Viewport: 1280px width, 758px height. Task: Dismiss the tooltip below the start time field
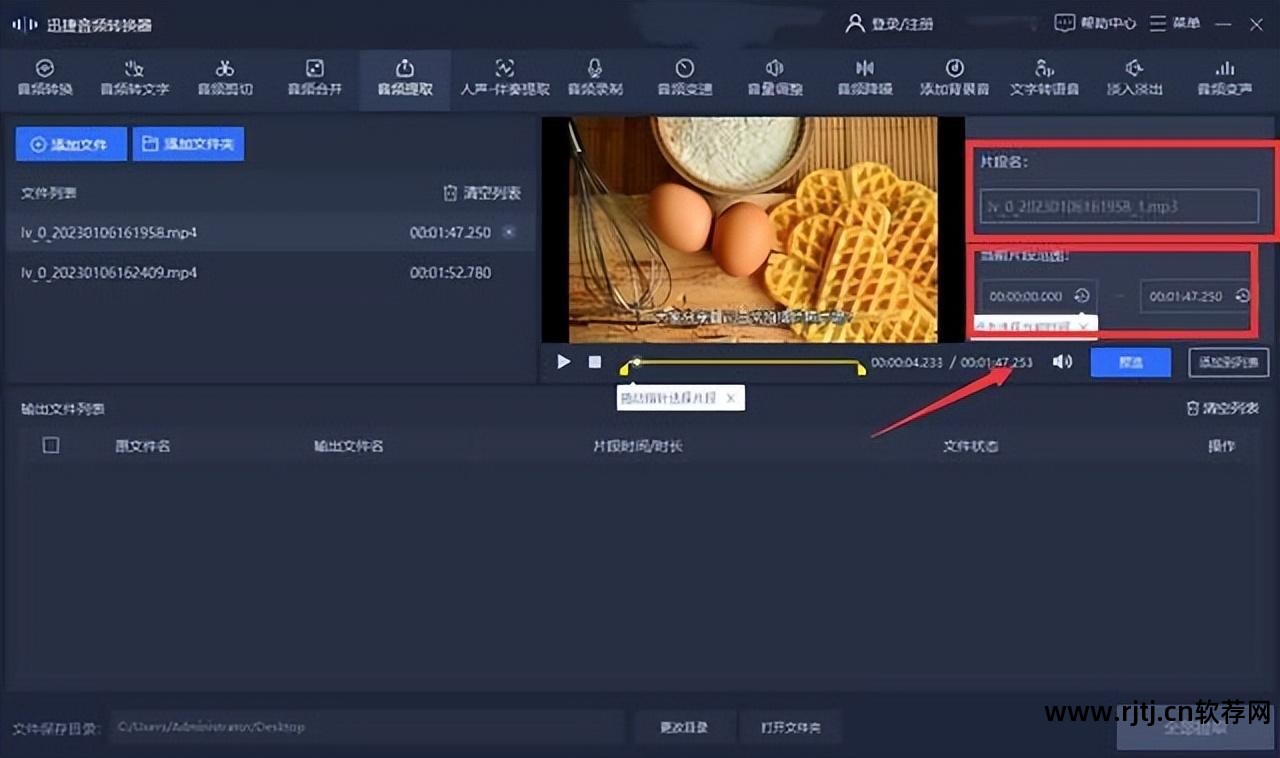click(x=1083, y=326)
